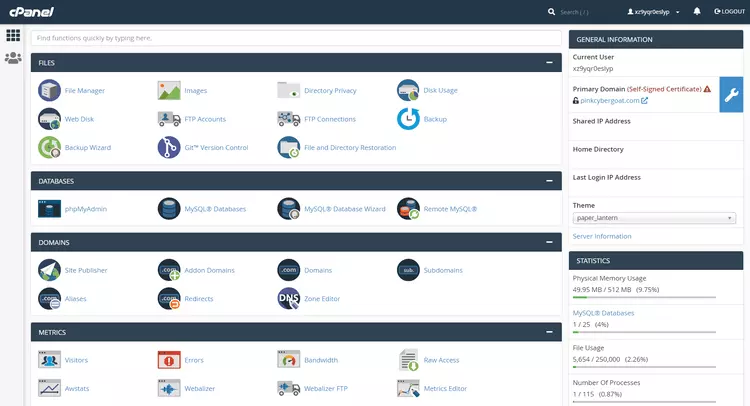The height and width of the screenshot is (406, 750).
Task: Open the Server Information link
Action: (x=602, y=236)
